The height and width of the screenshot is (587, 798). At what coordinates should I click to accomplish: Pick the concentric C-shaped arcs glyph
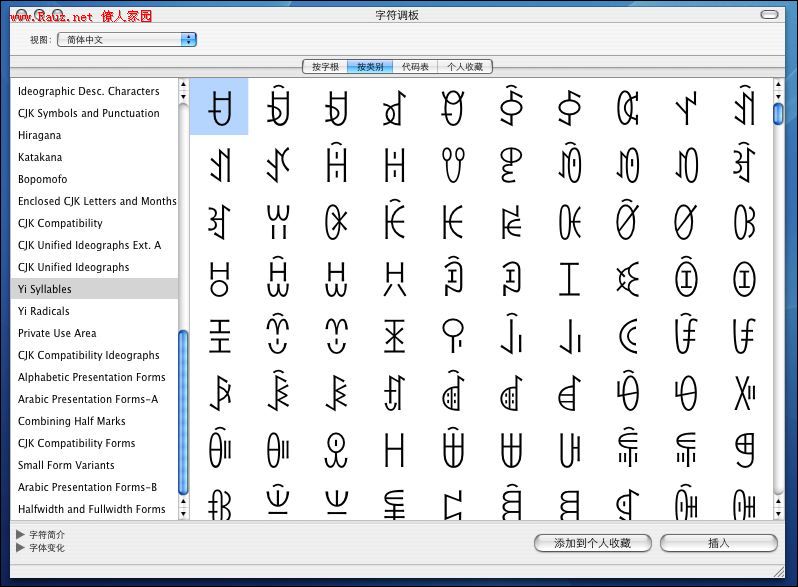628,336
